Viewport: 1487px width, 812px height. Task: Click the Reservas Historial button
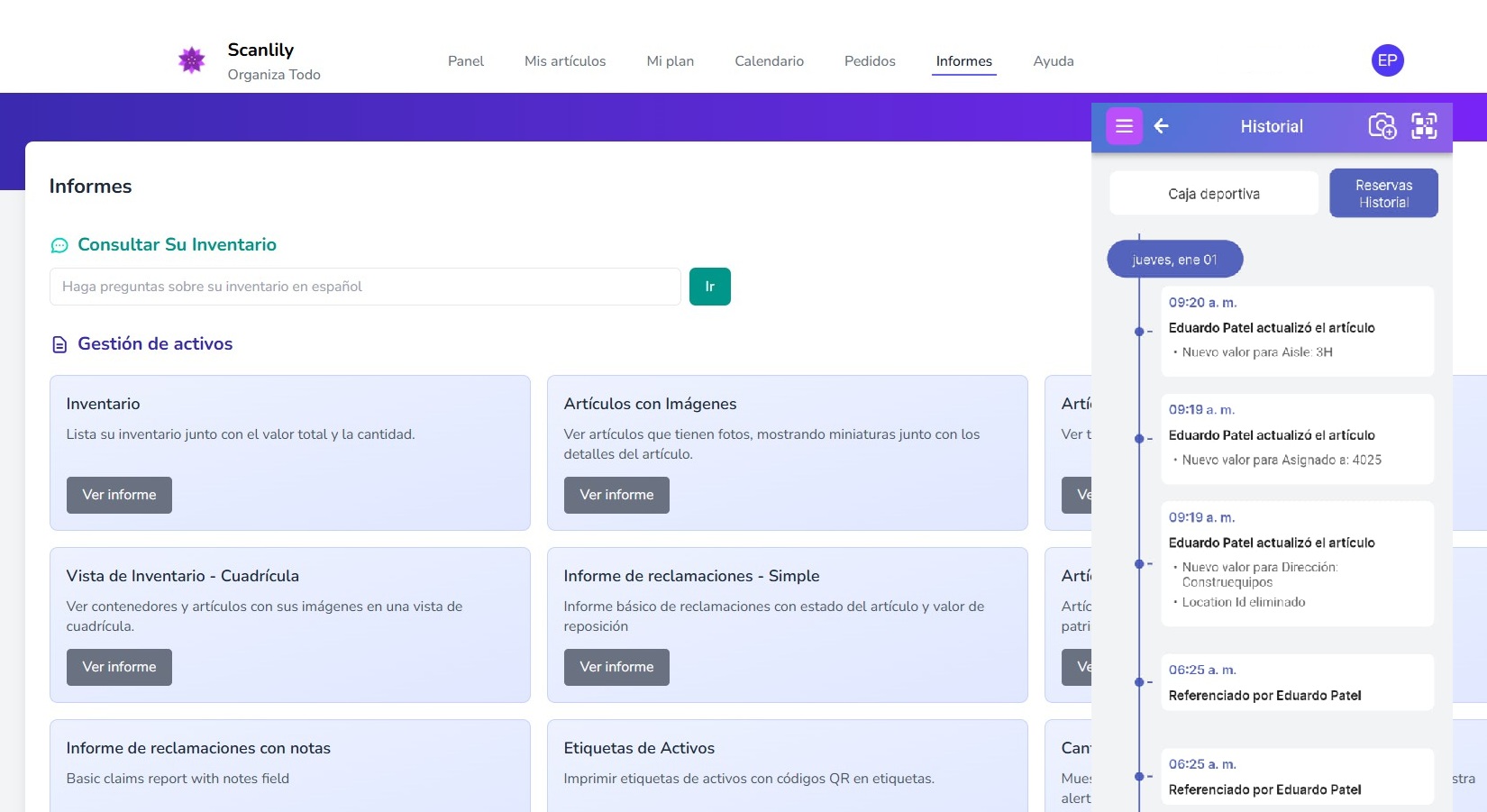click(1383, 194)
